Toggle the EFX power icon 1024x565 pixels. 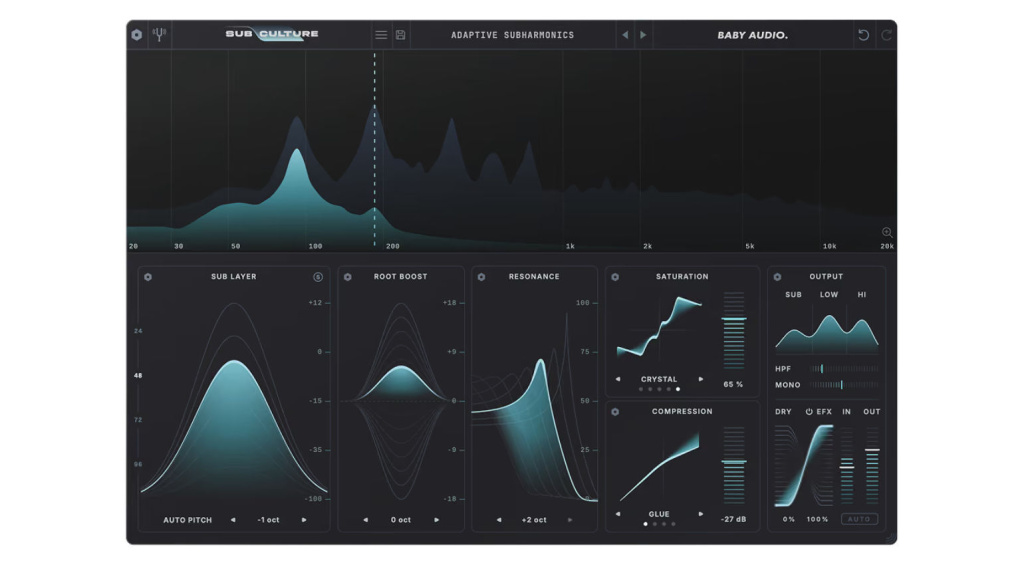click(x=809, y=412)
